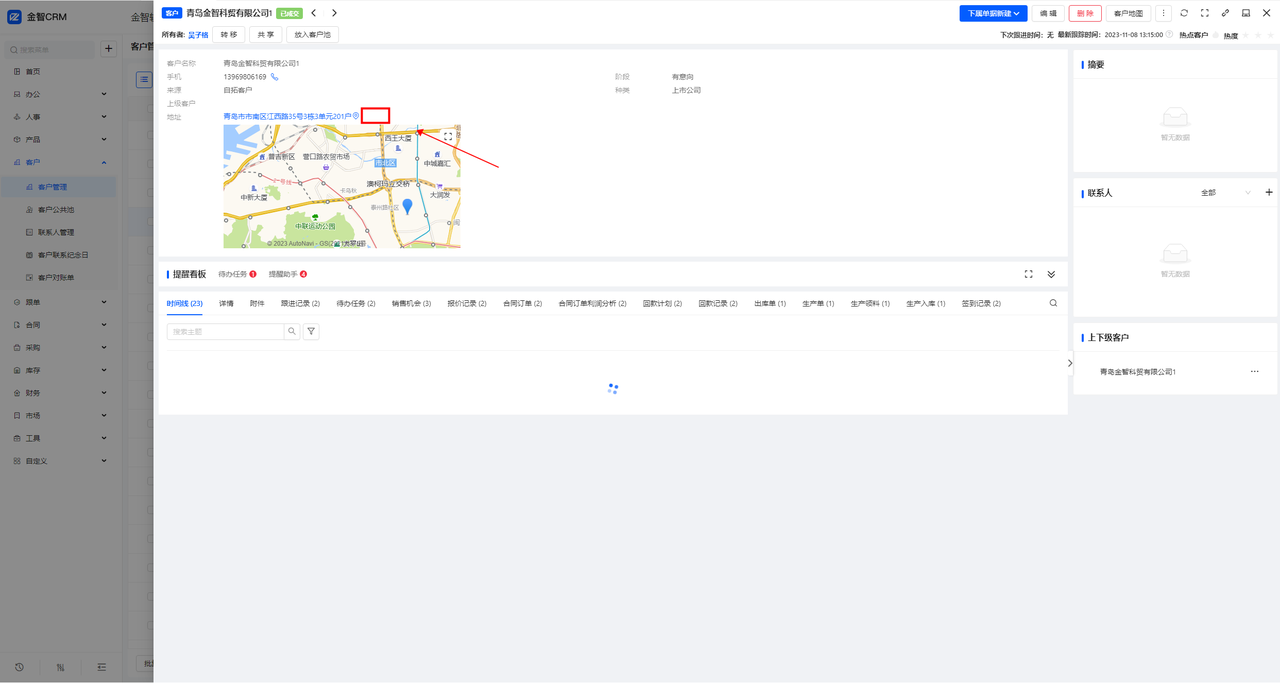Click the phone call icon beside 13969806169
The image size is (1280, 683).
point(274,77)
